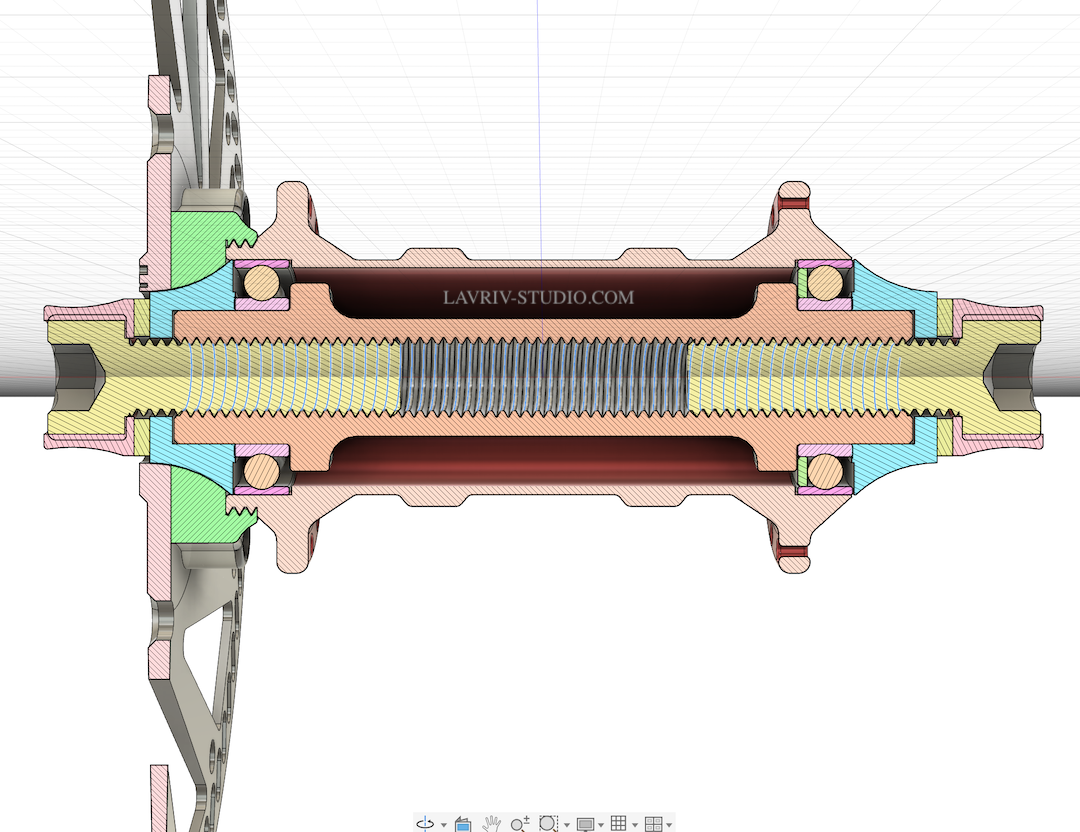Open the Viewports dropdown arrow
1080x832 pixels.
[x=669, y=825]
